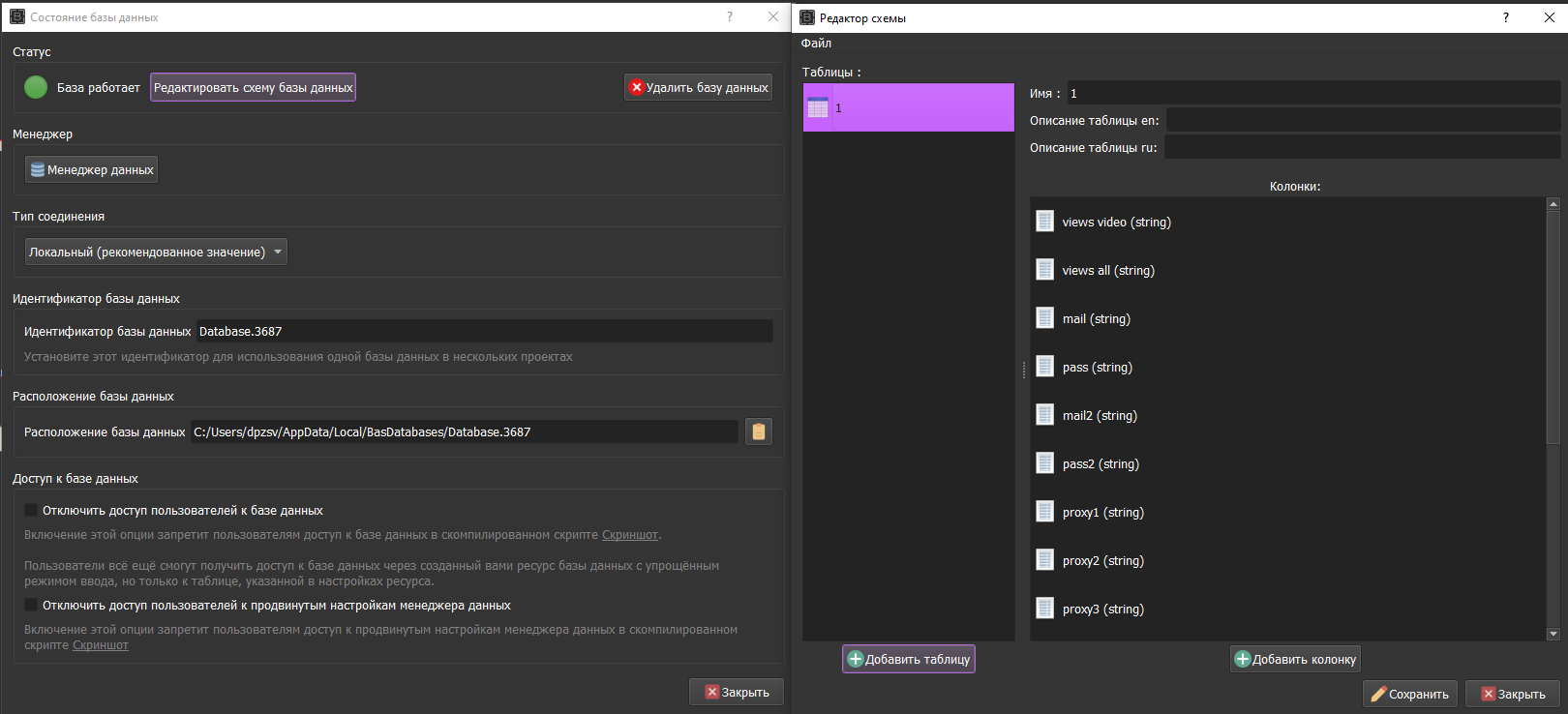Select the mail column document icon

1045,318
